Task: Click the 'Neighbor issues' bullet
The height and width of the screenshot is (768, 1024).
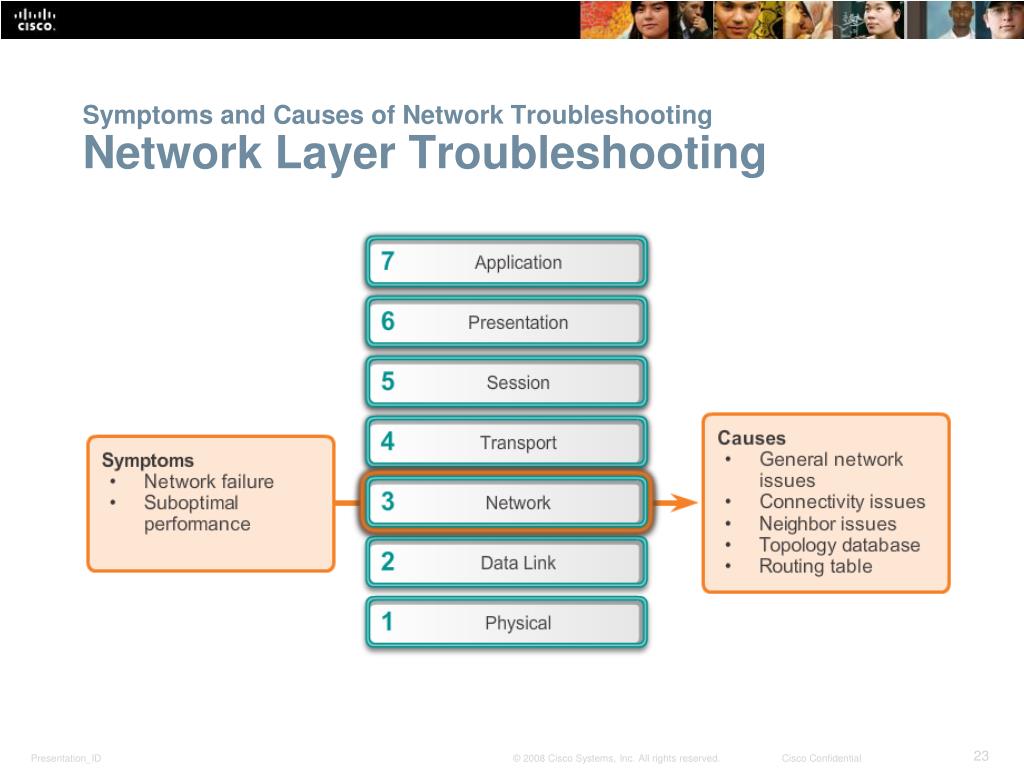Action: pyautogui.click(x=827, y=523)
